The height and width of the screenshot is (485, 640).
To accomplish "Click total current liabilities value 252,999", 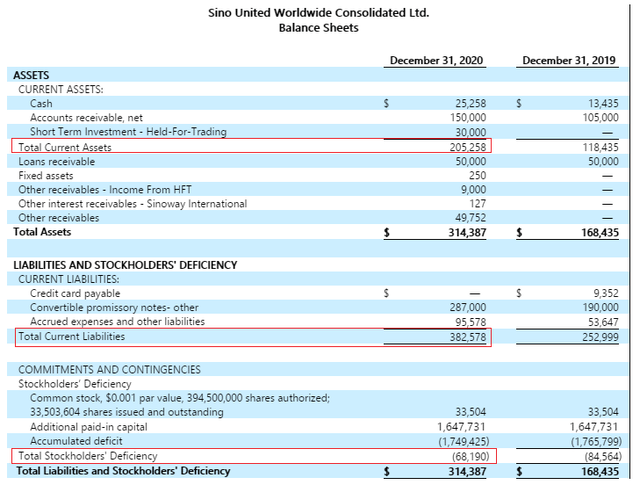I will coord(600,337).
